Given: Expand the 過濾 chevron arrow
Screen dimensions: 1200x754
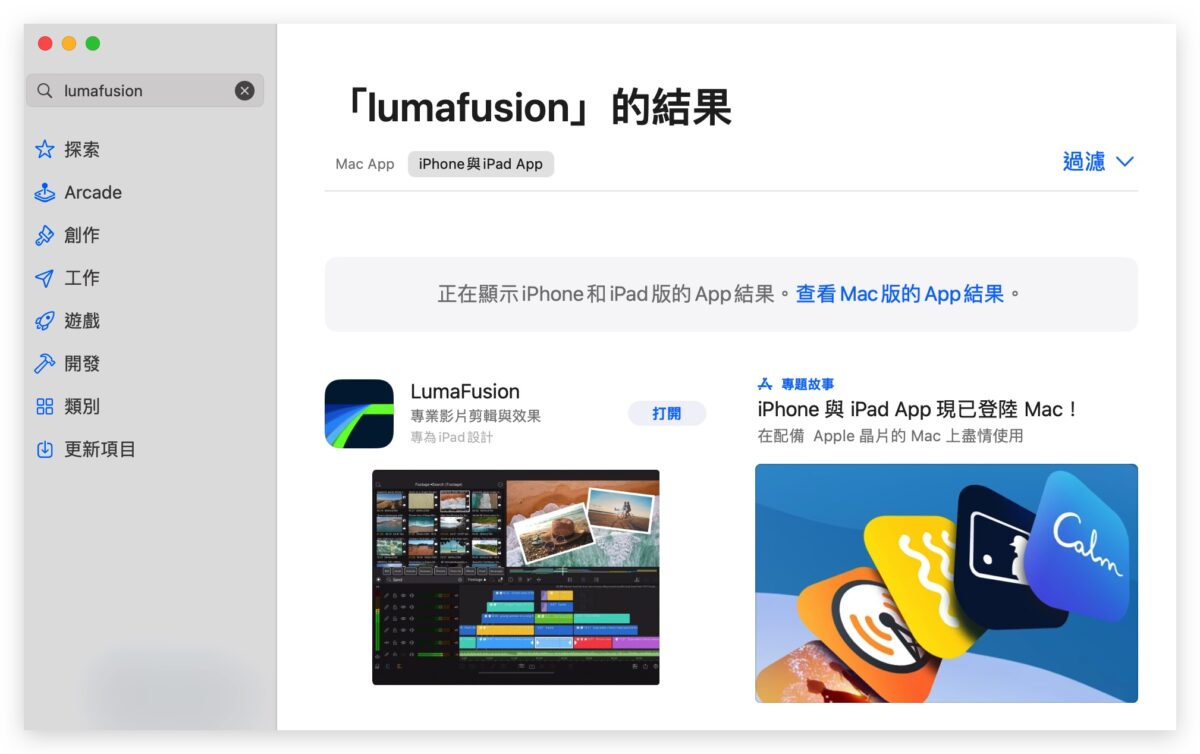Looking at the screenshot, I should coord(1125,162).
